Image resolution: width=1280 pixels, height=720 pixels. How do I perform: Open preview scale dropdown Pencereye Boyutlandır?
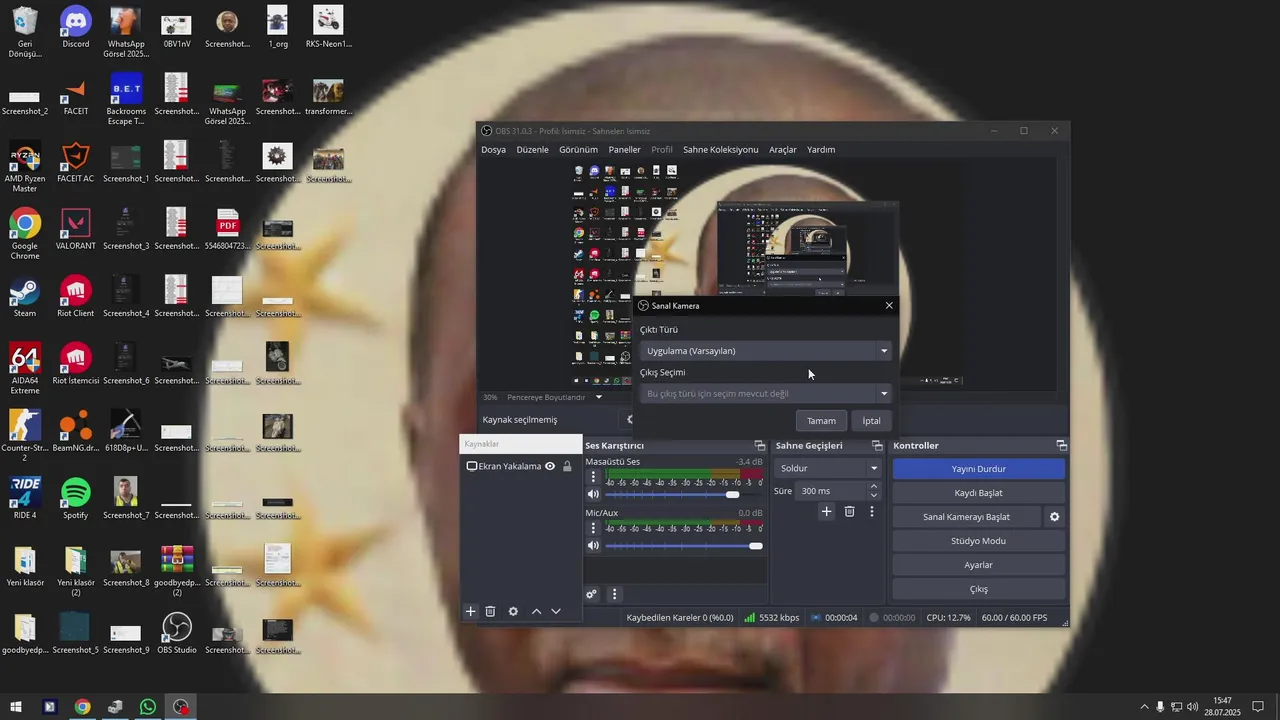pyautogui.click(x=555, y=397)
